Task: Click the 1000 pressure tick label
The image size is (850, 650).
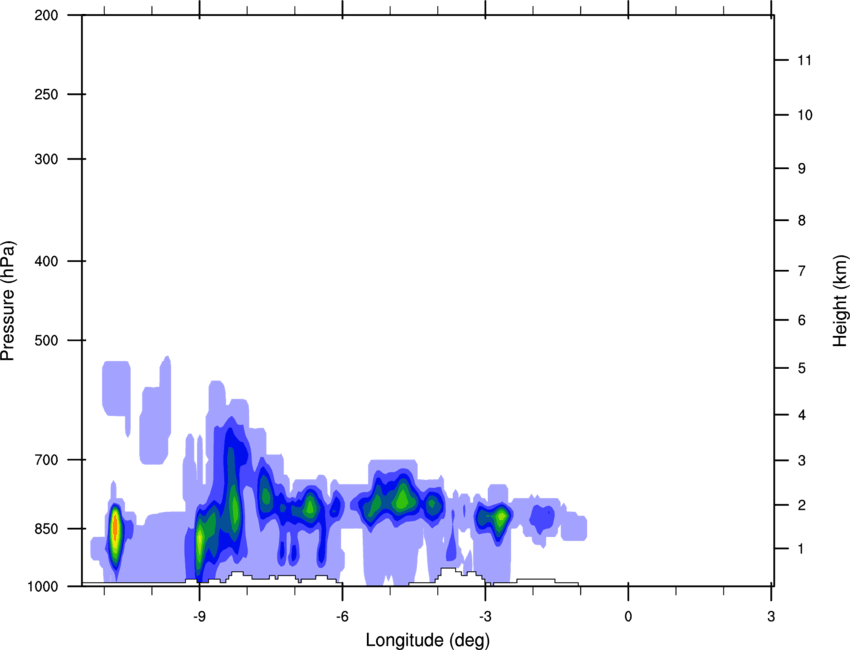Action: tap(43, 586)
